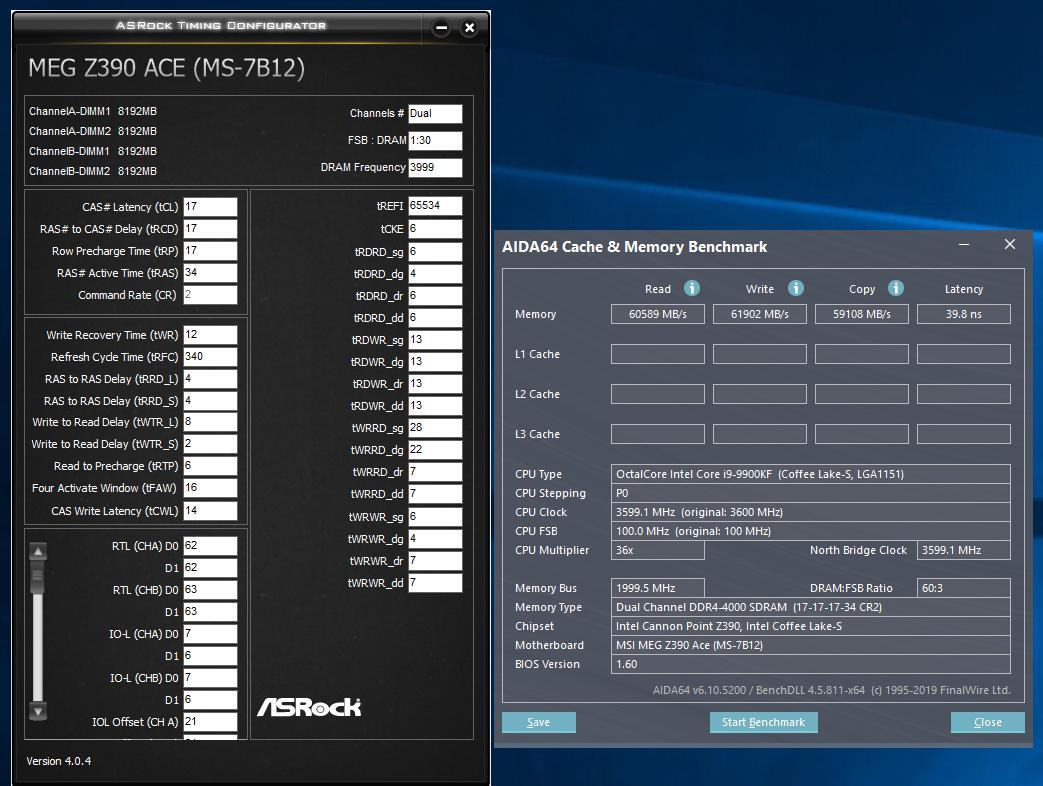This screenshot has height=786, width=1043.
Task: Click the tWRRD_sg value field
Action: click(x=435, y=428)
